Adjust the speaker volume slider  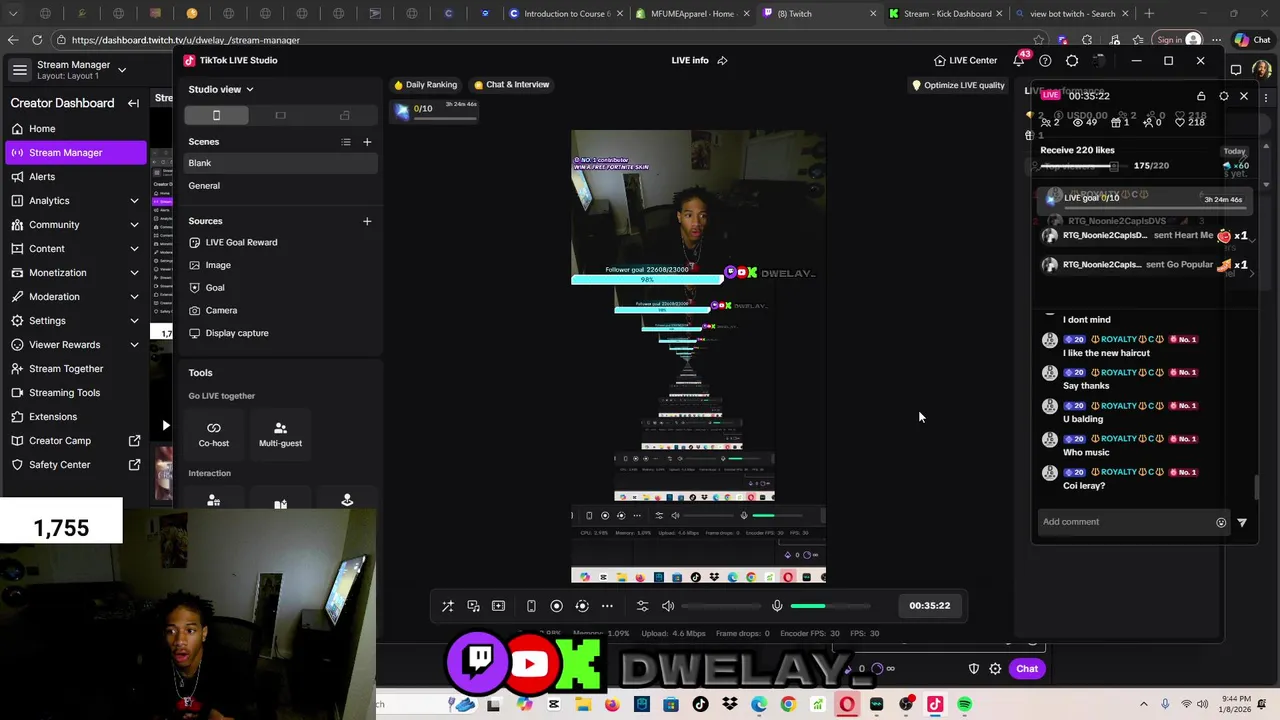pyautogui.click(x=720, y=606)
